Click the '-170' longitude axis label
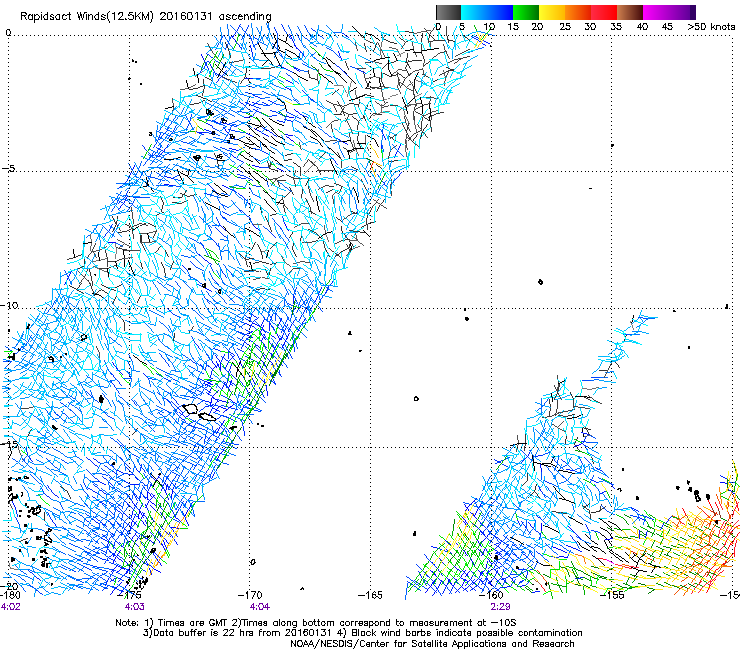The height and width of the screenshot is (650, 740). 250,595
